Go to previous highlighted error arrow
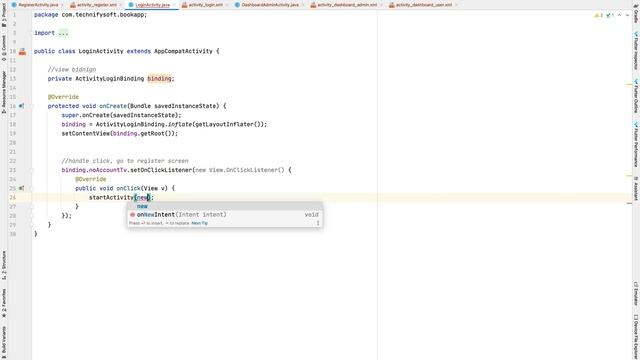The image size is (640, 360). click(x=620, y=15)
